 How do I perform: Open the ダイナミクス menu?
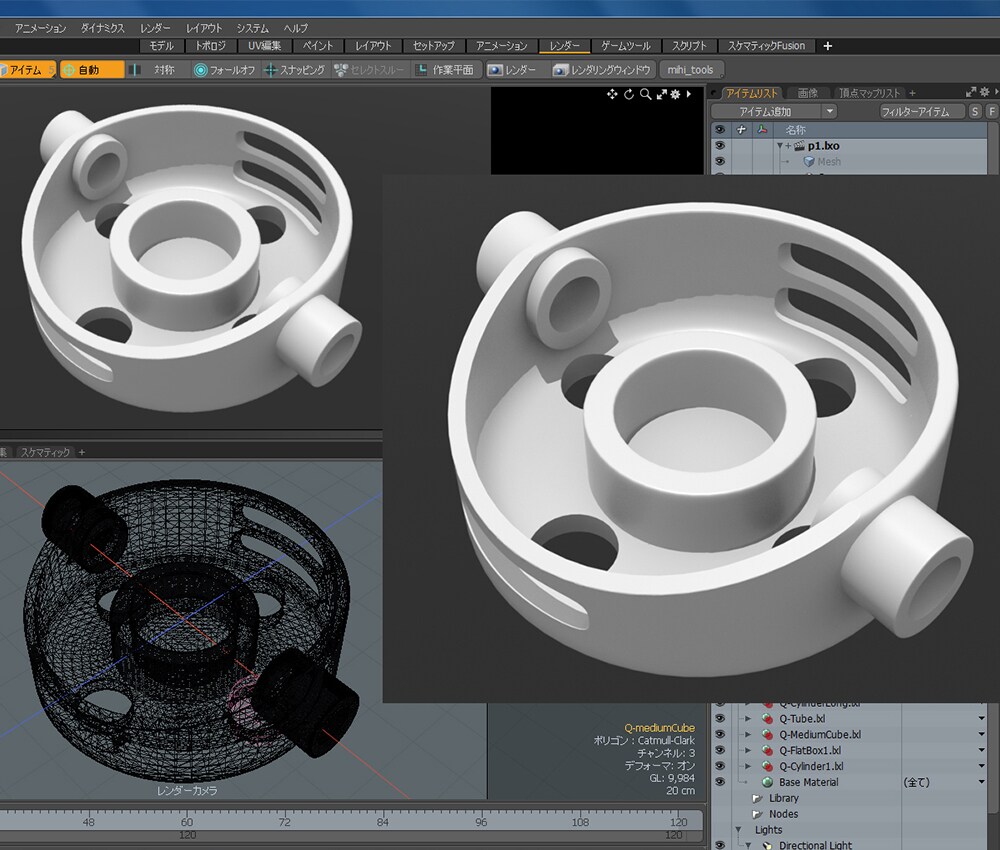click(102, 28)
